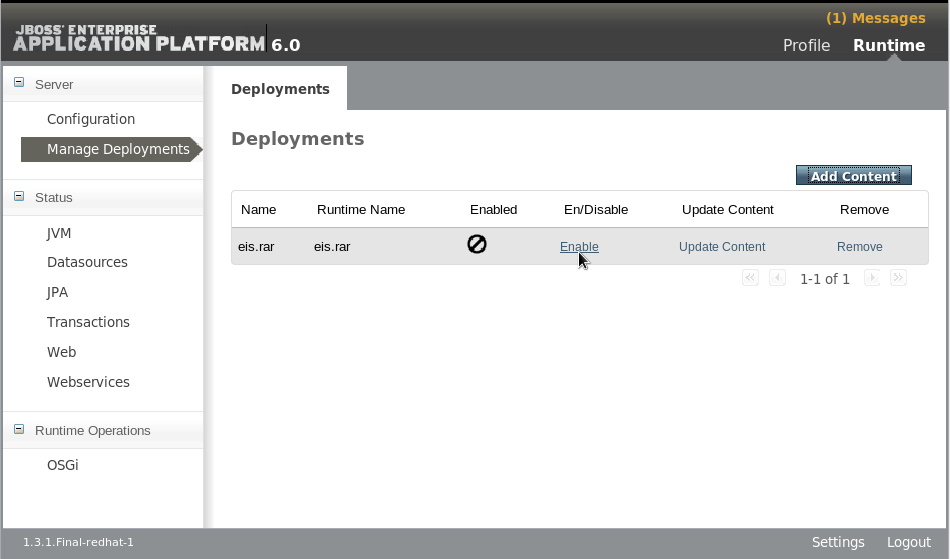Collapse the Server section

coord(19,84)
